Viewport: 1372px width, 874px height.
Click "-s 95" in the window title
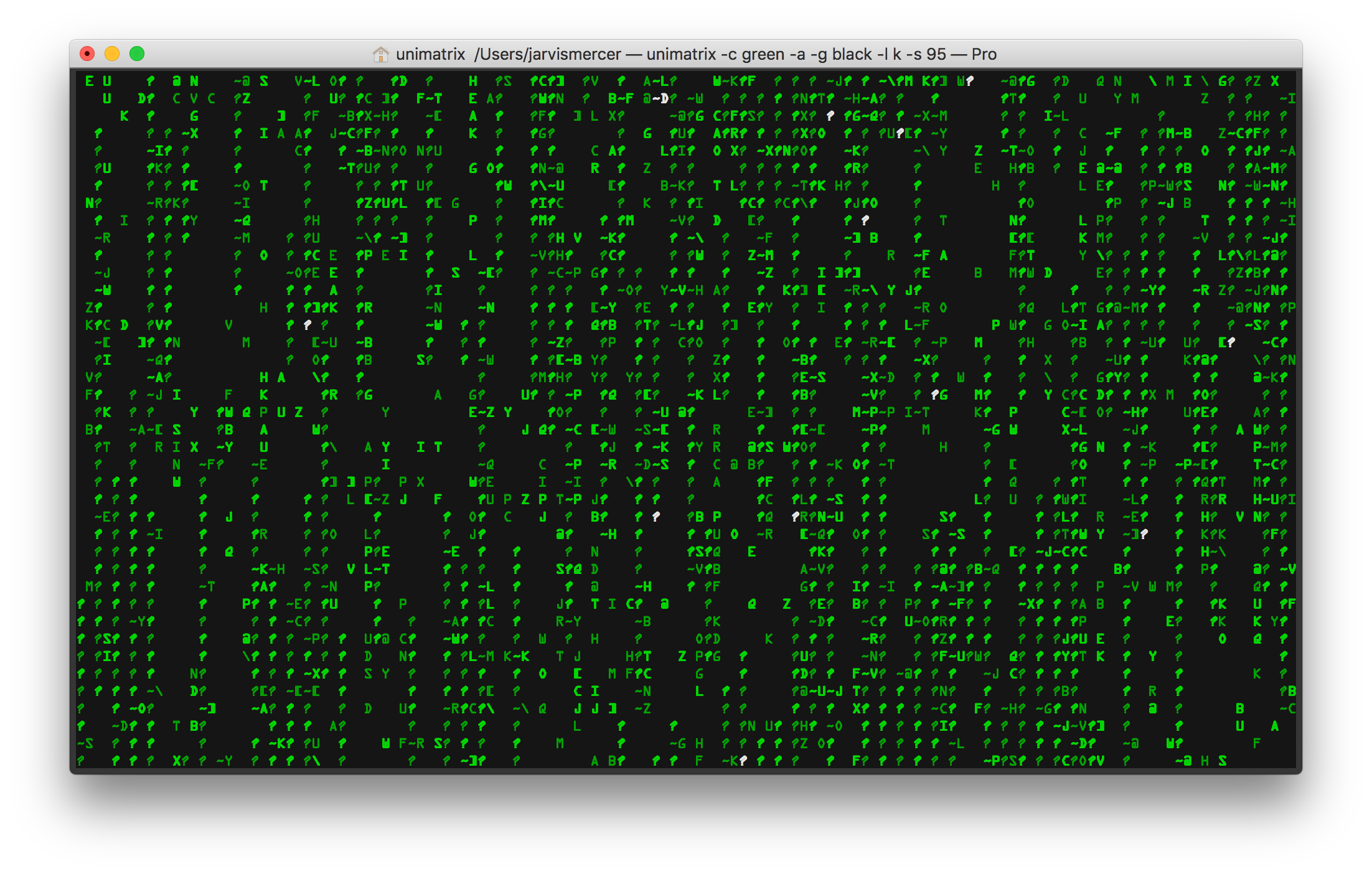[927, 55]
